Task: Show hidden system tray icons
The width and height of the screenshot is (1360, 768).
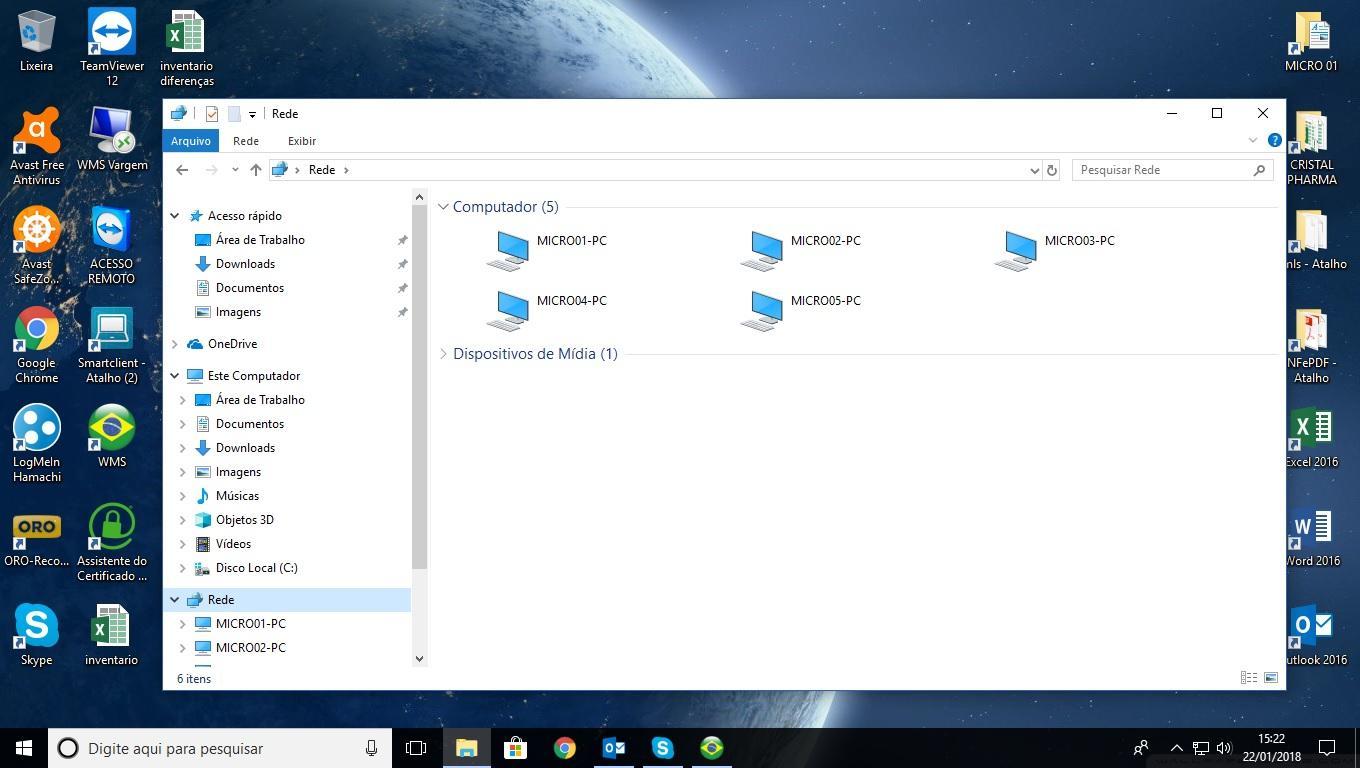Action: tap(1177, 748)
